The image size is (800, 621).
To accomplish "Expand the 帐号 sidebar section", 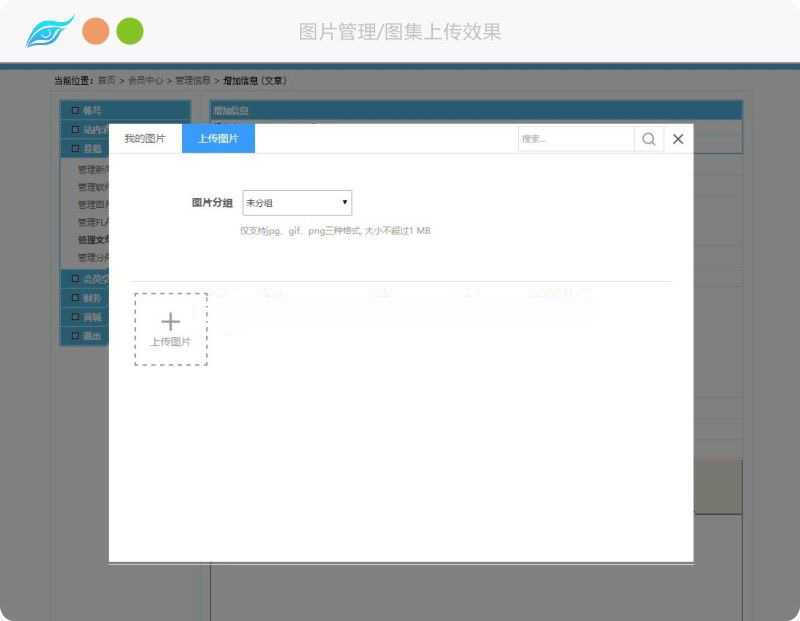I will [91, 110].
